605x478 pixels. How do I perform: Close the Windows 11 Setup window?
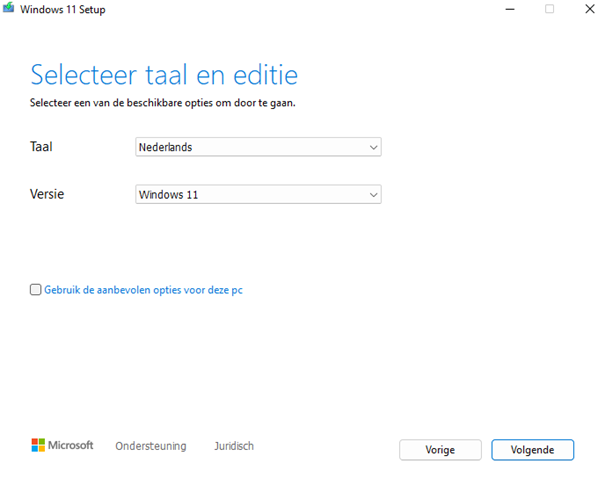(x=590, y=9)
